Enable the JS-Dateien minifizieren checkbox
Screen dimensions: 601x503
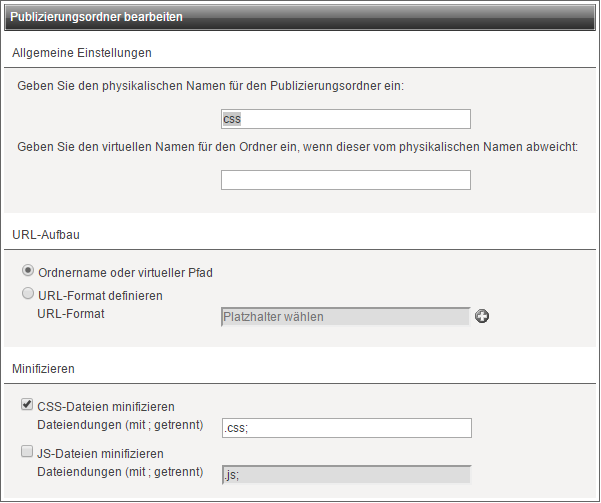[x=27, y=452]
